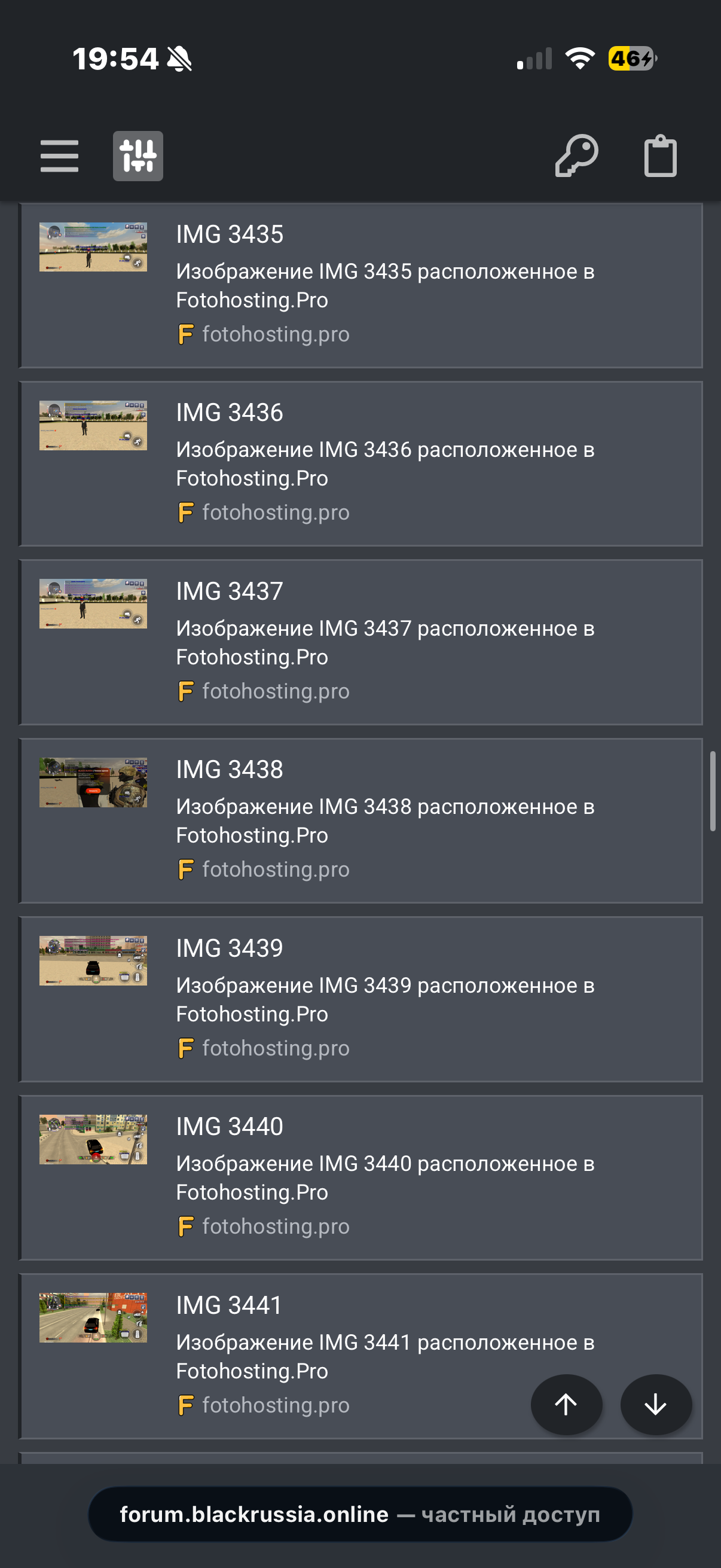The height and width of the screenshot is (1568, 721).
Task: Tap the clipboard register icon
Action: pyautogui.click(x=660, y=157)
